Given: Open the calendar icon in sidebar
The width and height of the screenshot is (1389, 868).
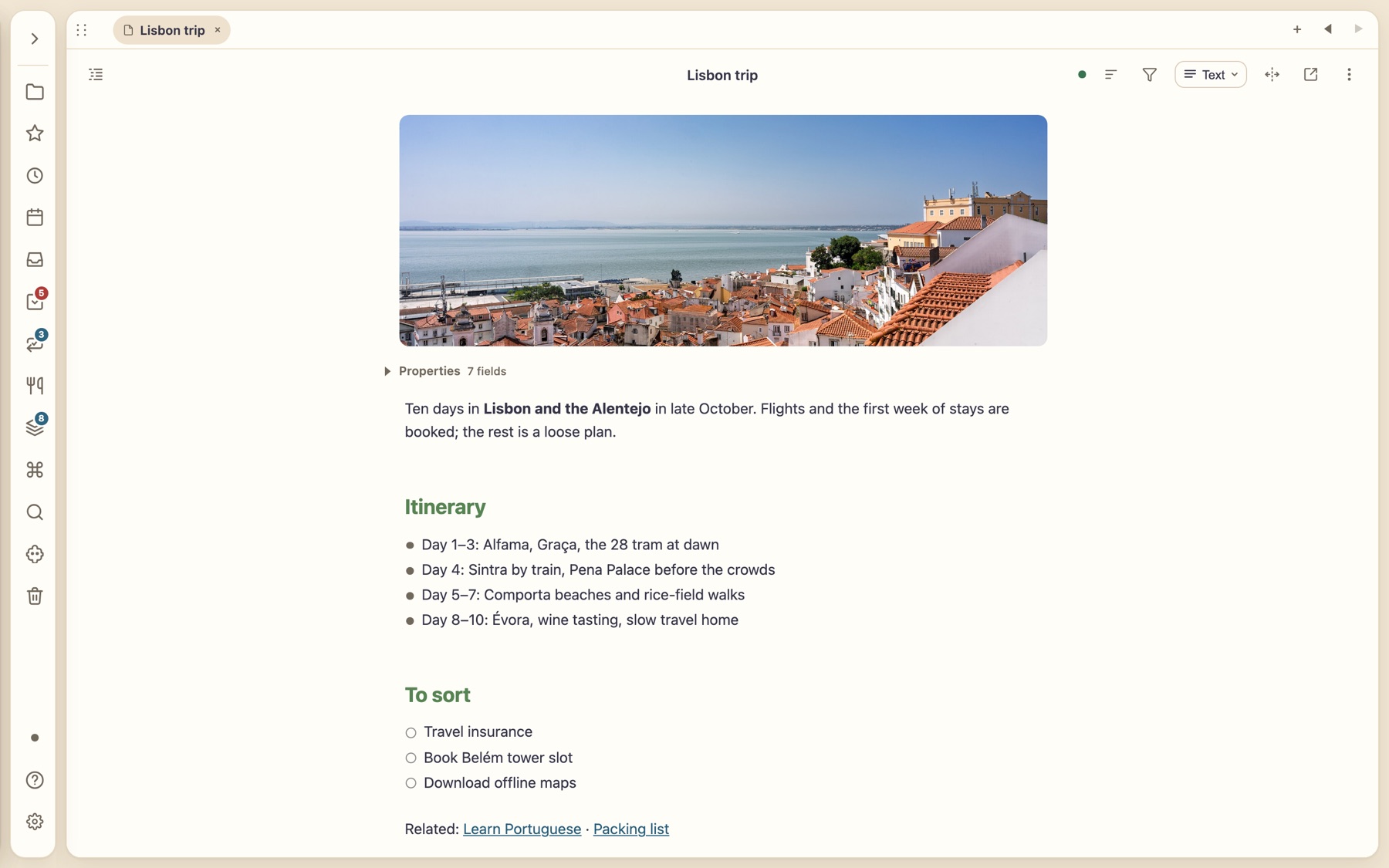Looking at the screenshot, I should point(35,218).
